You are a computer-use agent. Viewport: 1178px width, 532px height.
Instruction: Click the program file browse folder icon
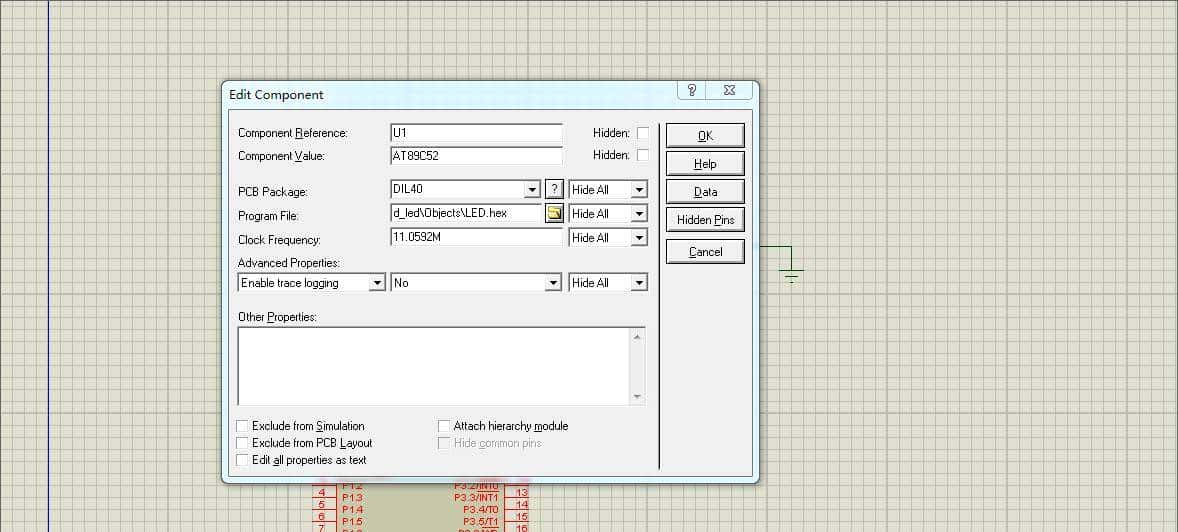pos(554,213)
